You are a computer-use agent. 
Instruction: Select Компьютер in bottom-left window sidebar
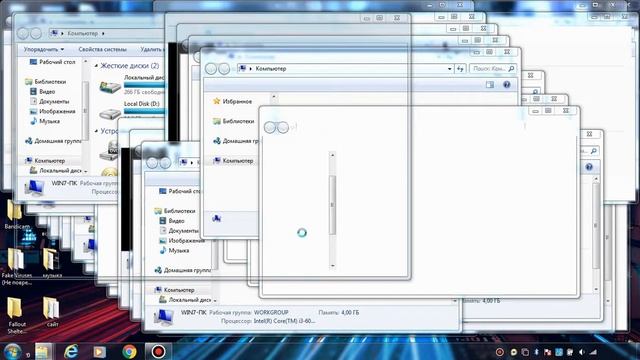point(174,290)
